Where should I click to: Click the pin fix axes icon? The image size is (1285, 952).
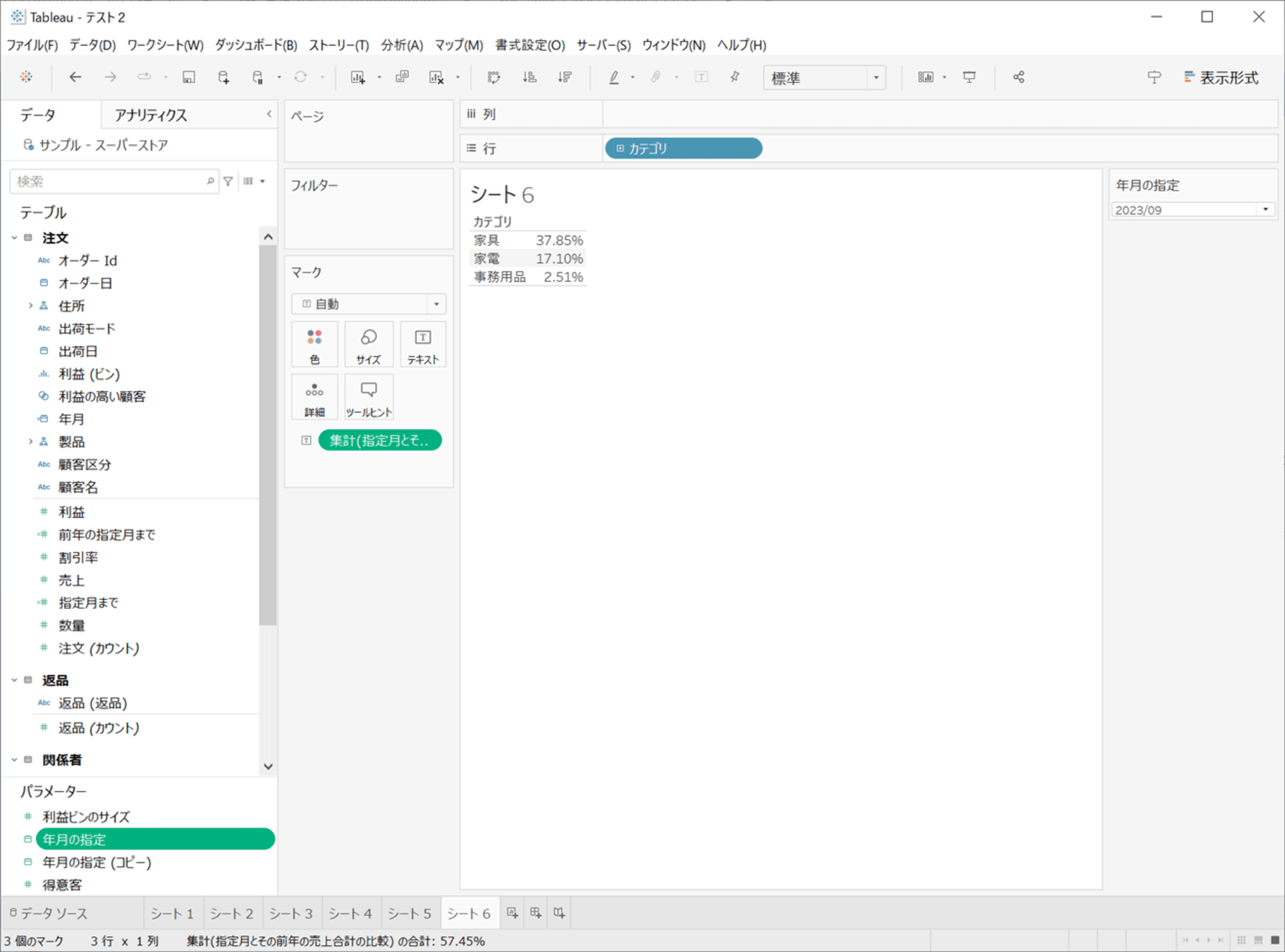[x=735, y=77]
